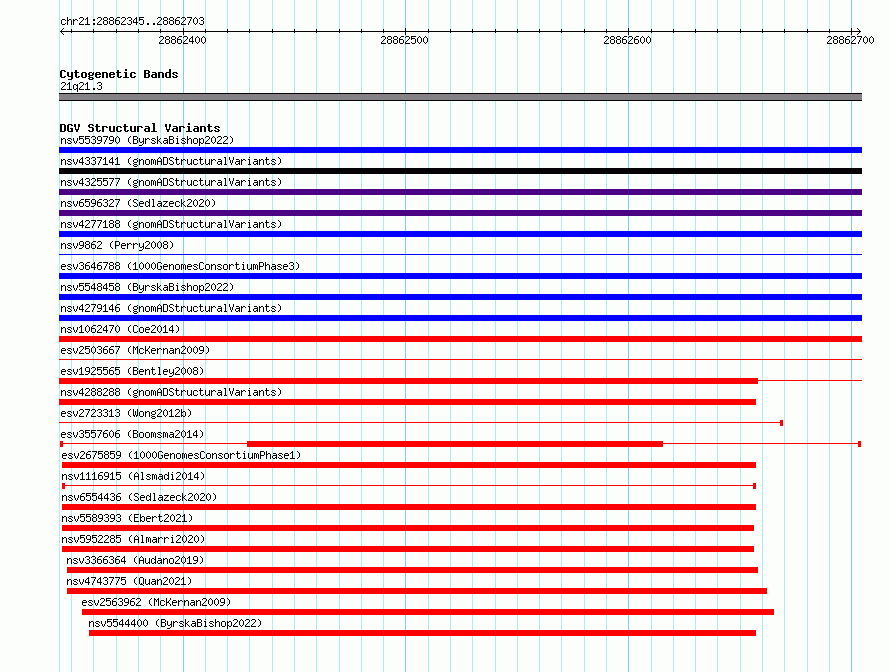Open the nsv3366364 (Audano2019) label
Image resolution: width=890 pixels, height=672 pixels.
point(135,560)
